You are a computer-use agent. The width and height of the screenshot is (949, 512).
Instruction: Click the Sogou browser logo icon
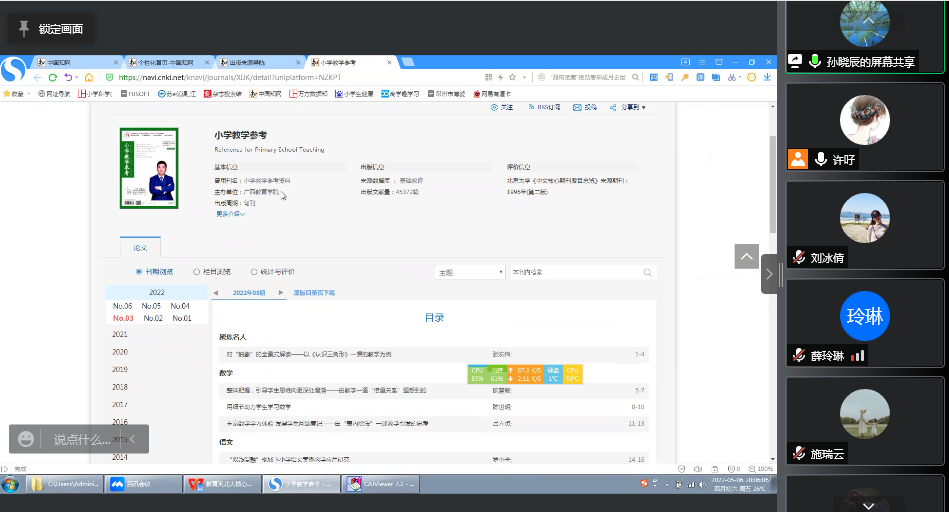click(13, 70)
